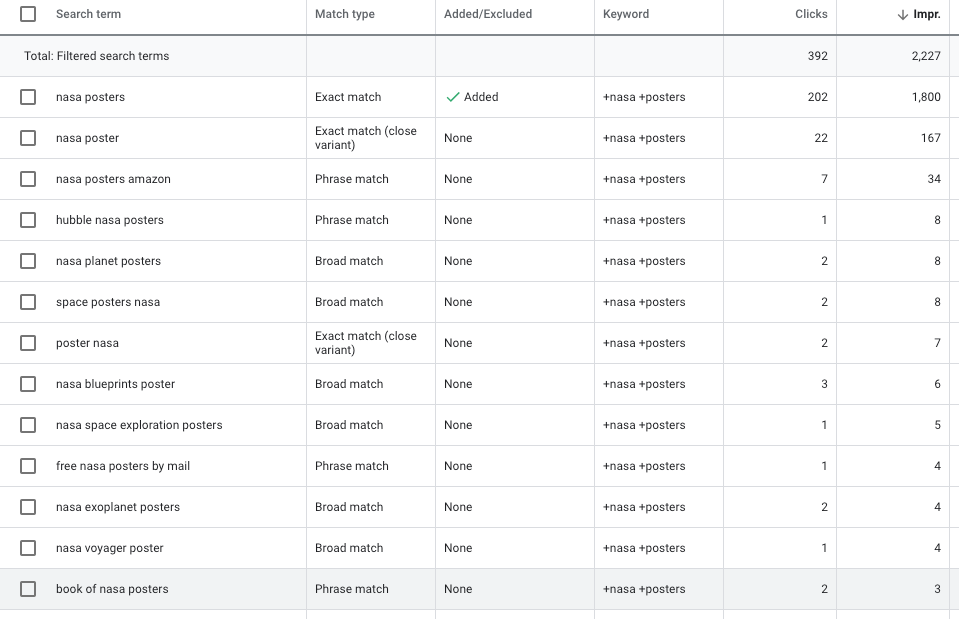Check the box for nasa posters
Viewport: 959px width, 619px height.
click(x=28, y=97)
